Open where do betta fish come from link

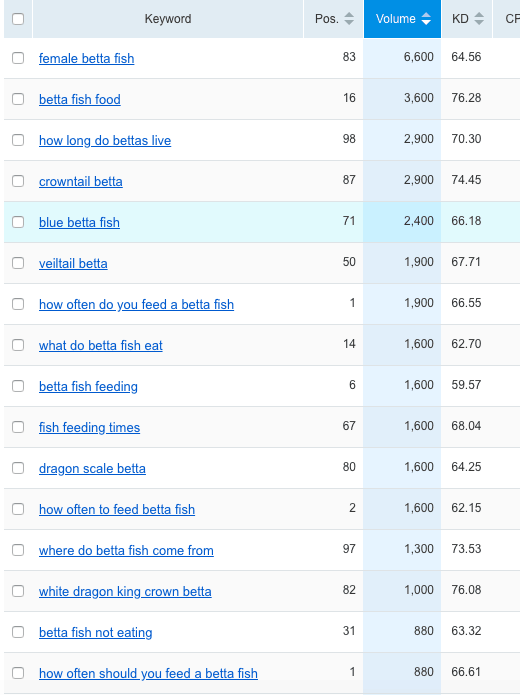pos(126,551)
